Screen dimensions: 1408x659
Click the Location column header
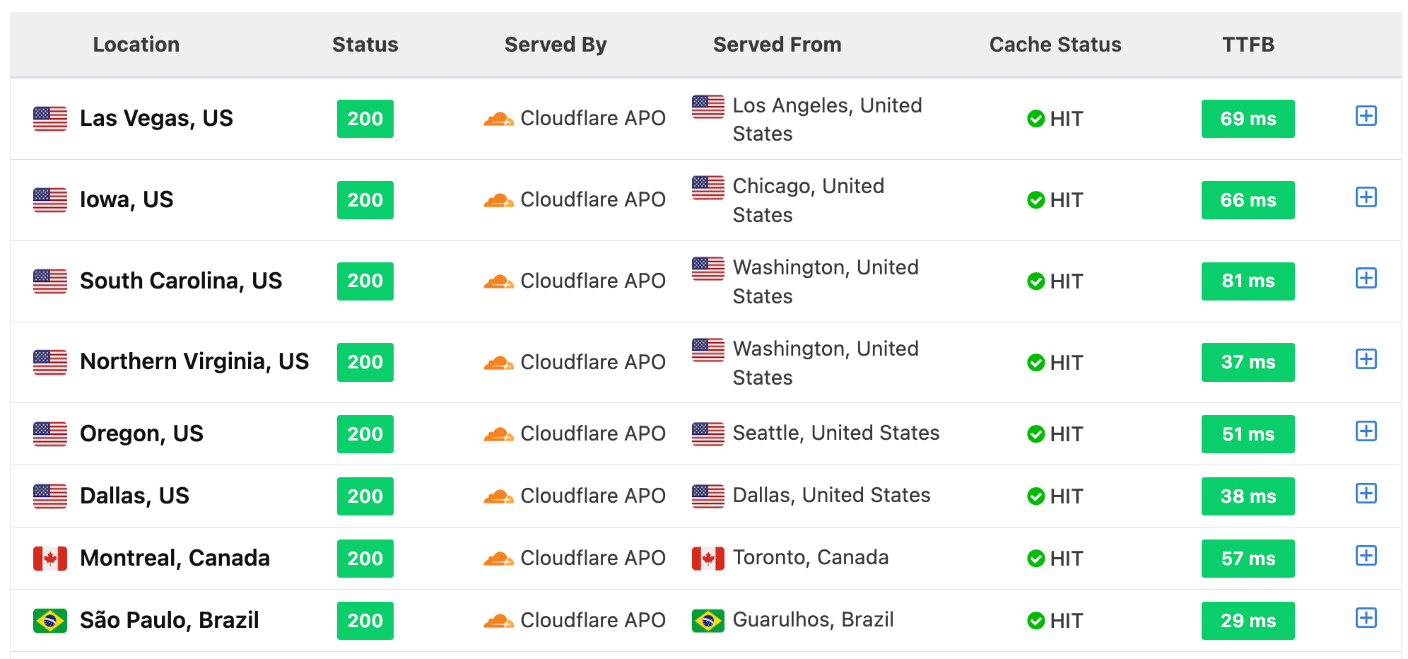(x=136, y=44)
